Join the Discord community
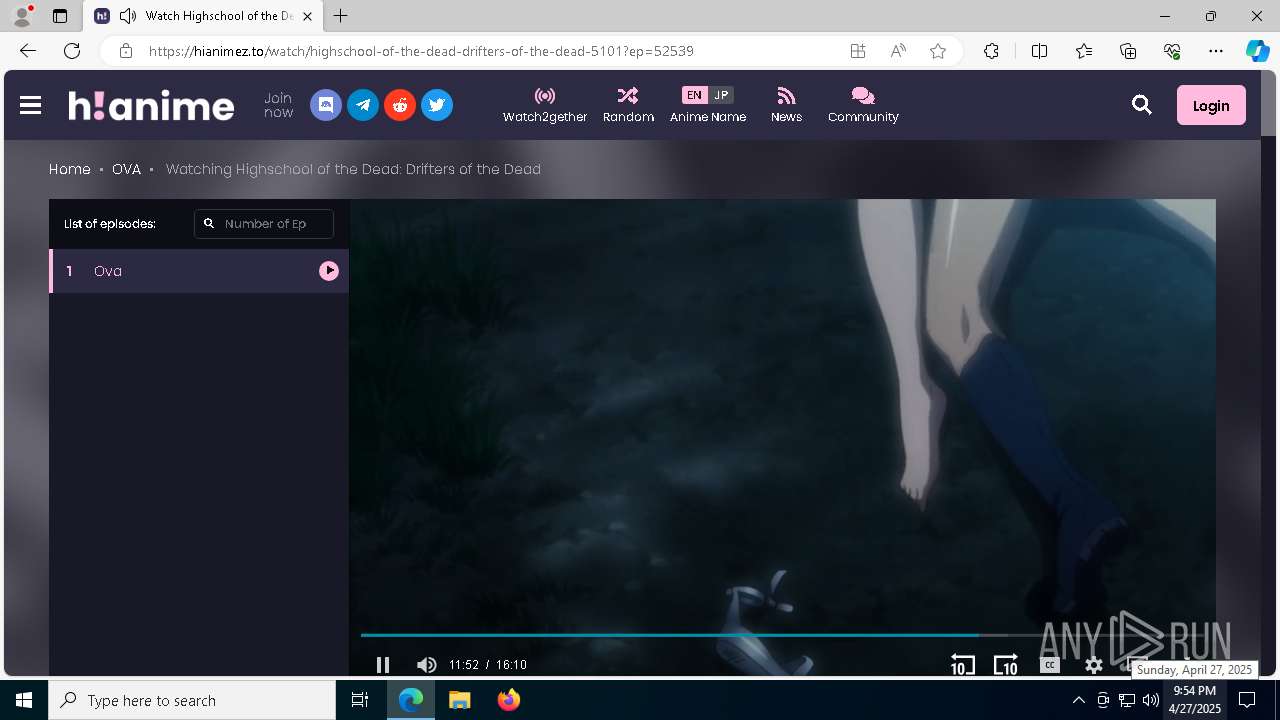This screenshot has width=1280, height=720. [x=326, y=105]
